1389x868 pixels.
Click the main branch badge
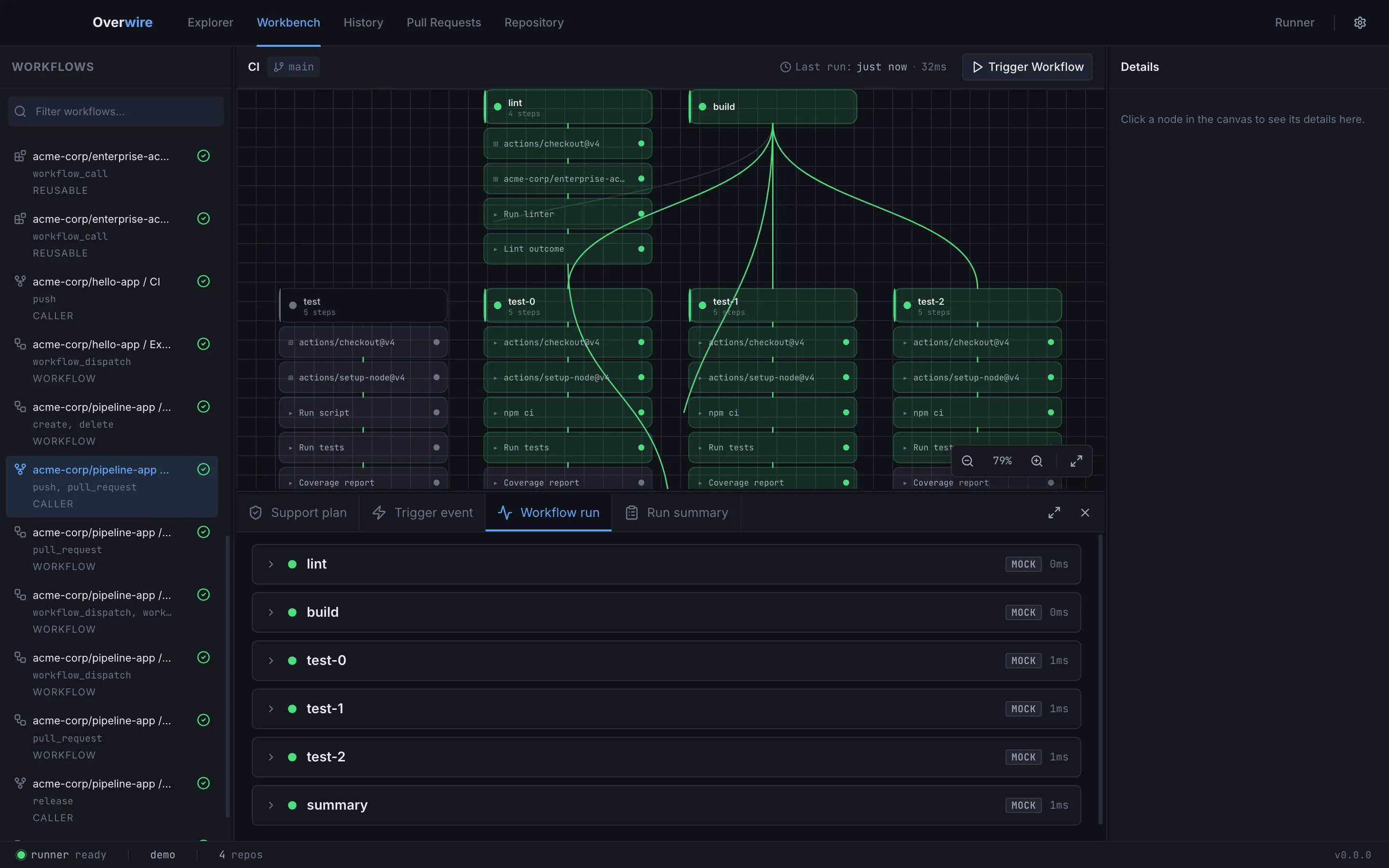click(293, 67)
